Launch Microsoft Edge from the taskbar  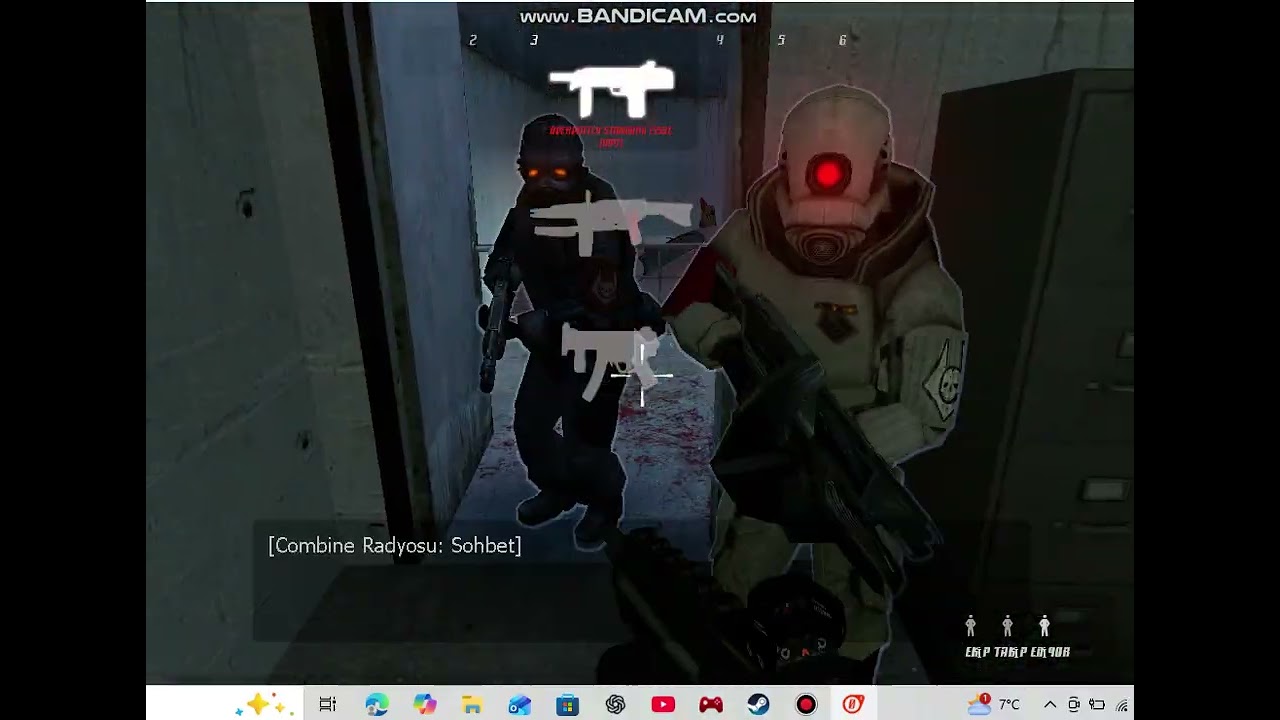pyautogui.click(x=377, y=705)
